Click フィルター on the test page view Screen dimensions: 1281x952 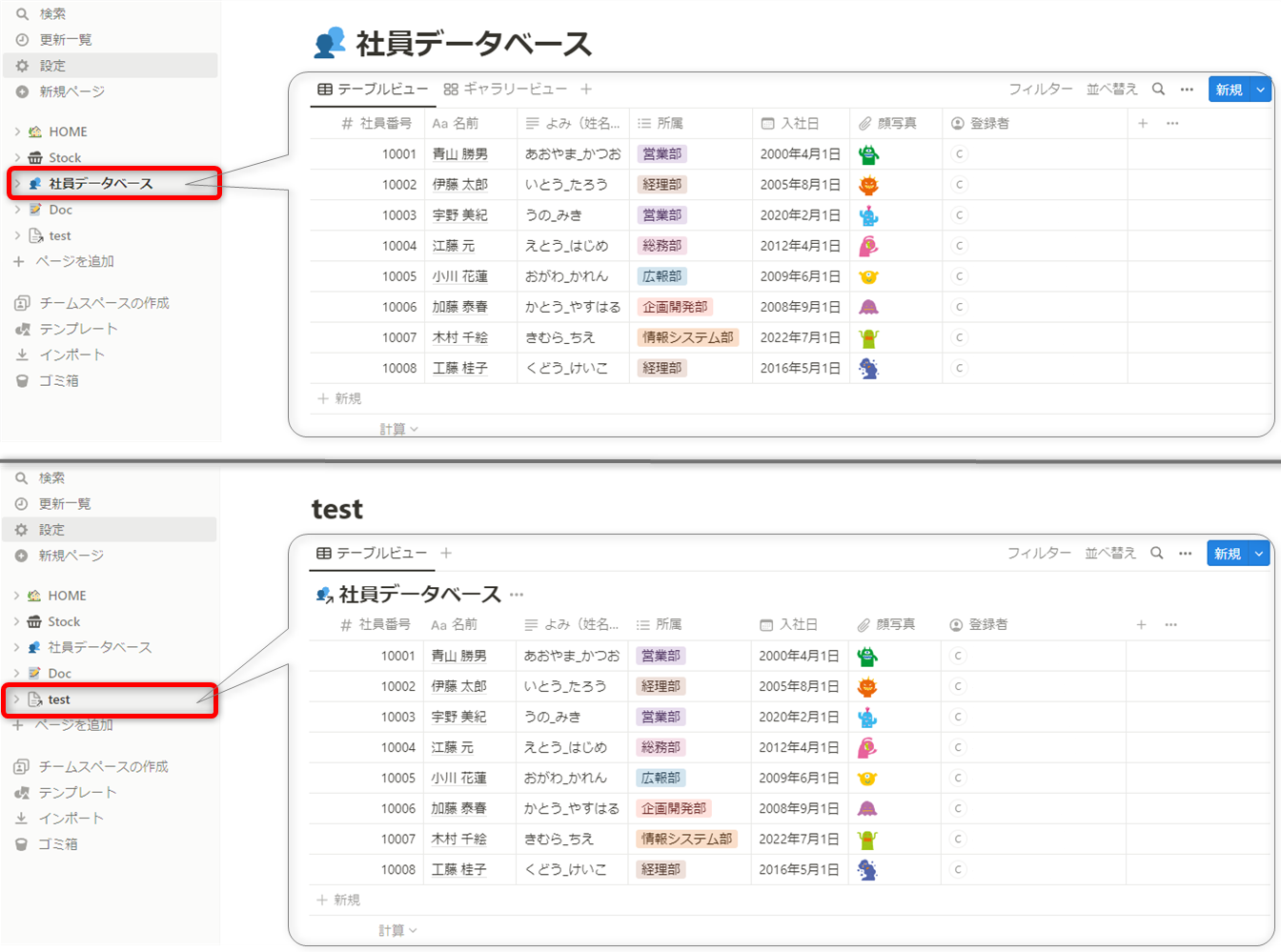[1039, 554]
